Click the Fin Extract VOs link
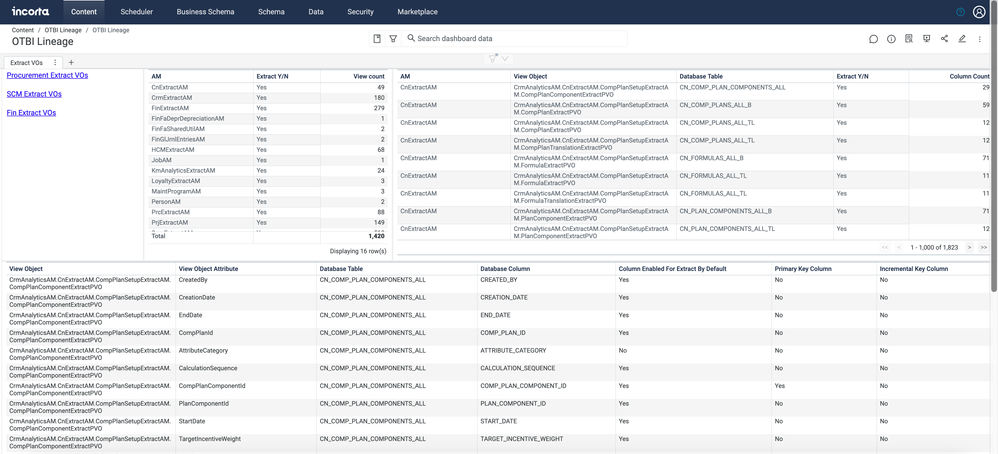The height and width of the screenshot is (454, 998). [31, 113]
